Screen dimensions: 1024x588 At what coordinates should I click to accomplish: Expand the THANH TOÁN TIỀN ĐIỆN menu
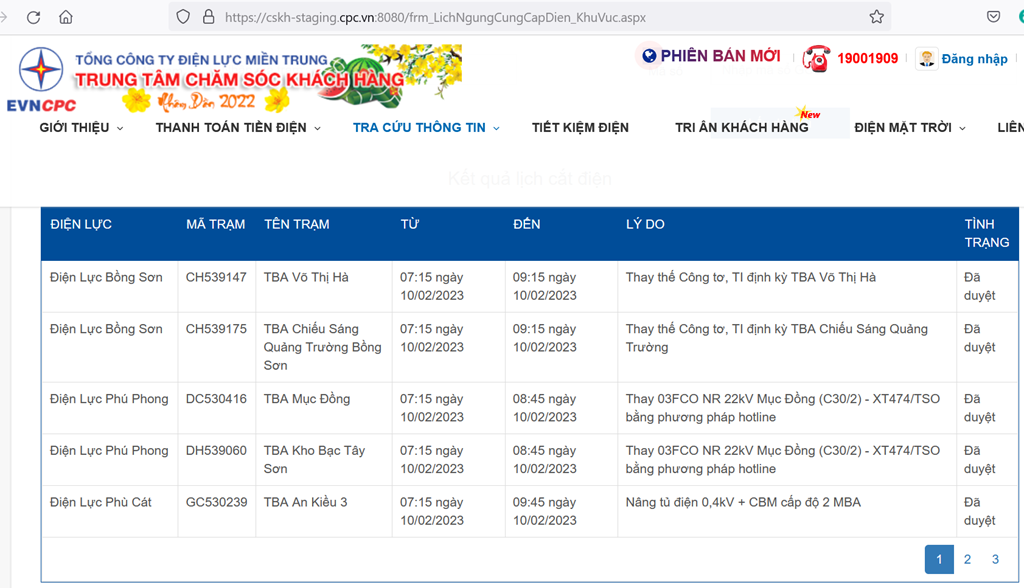238,128
